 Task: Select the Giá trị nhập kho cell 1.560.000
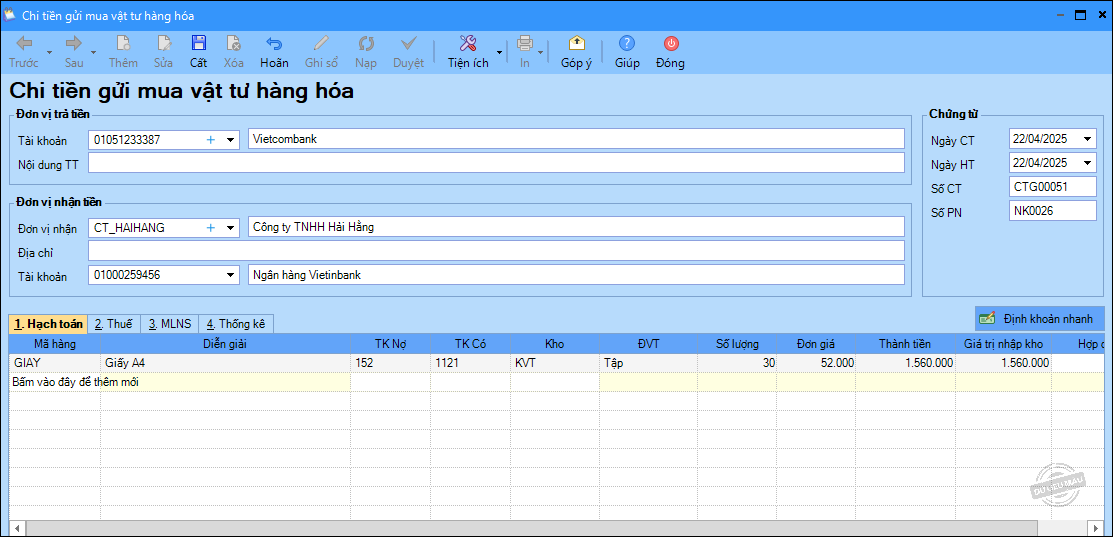[1003, 363]
